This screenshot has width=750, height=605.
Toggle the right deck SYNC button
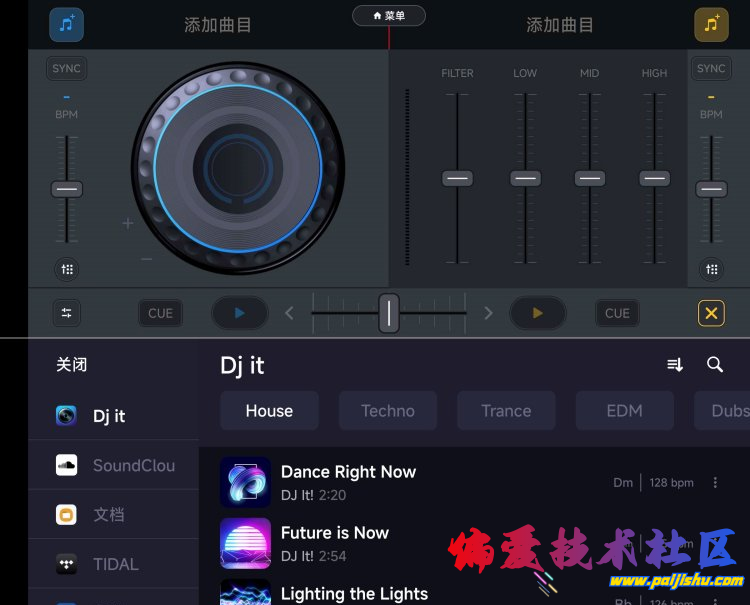(x=711, y=69)
